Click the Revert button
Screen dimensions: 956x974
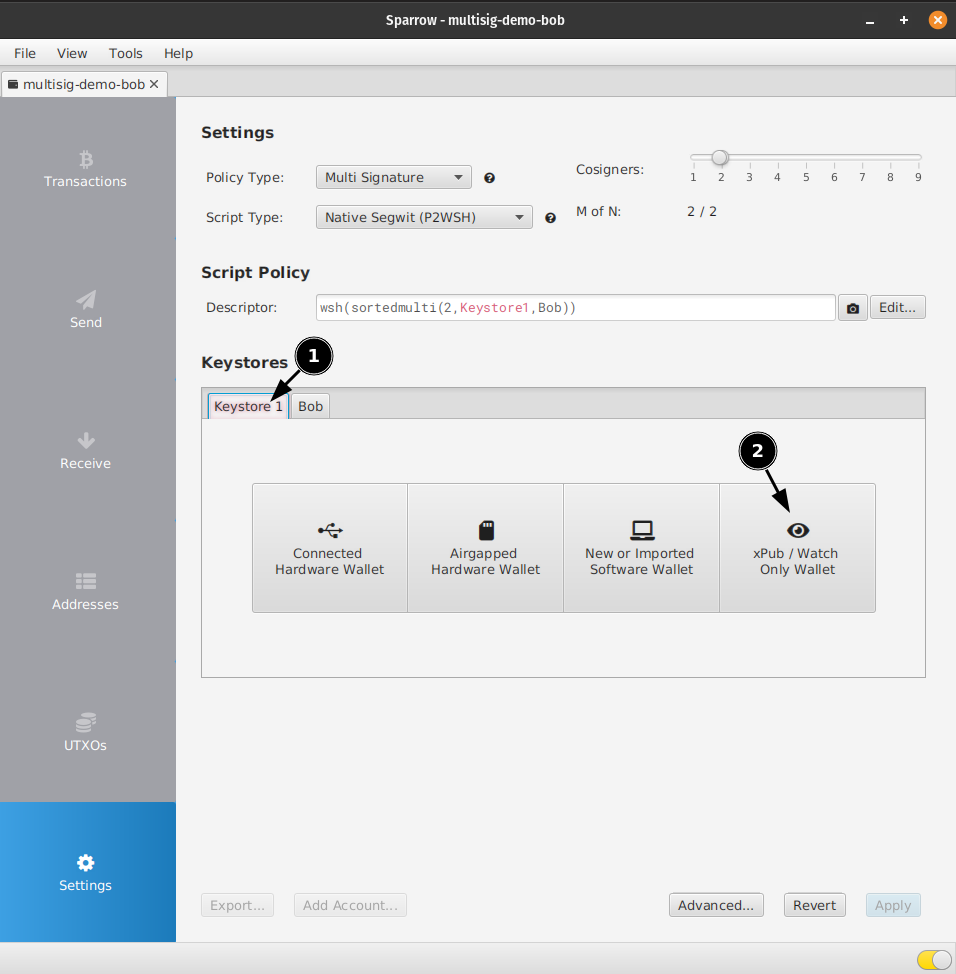point(814,905)
